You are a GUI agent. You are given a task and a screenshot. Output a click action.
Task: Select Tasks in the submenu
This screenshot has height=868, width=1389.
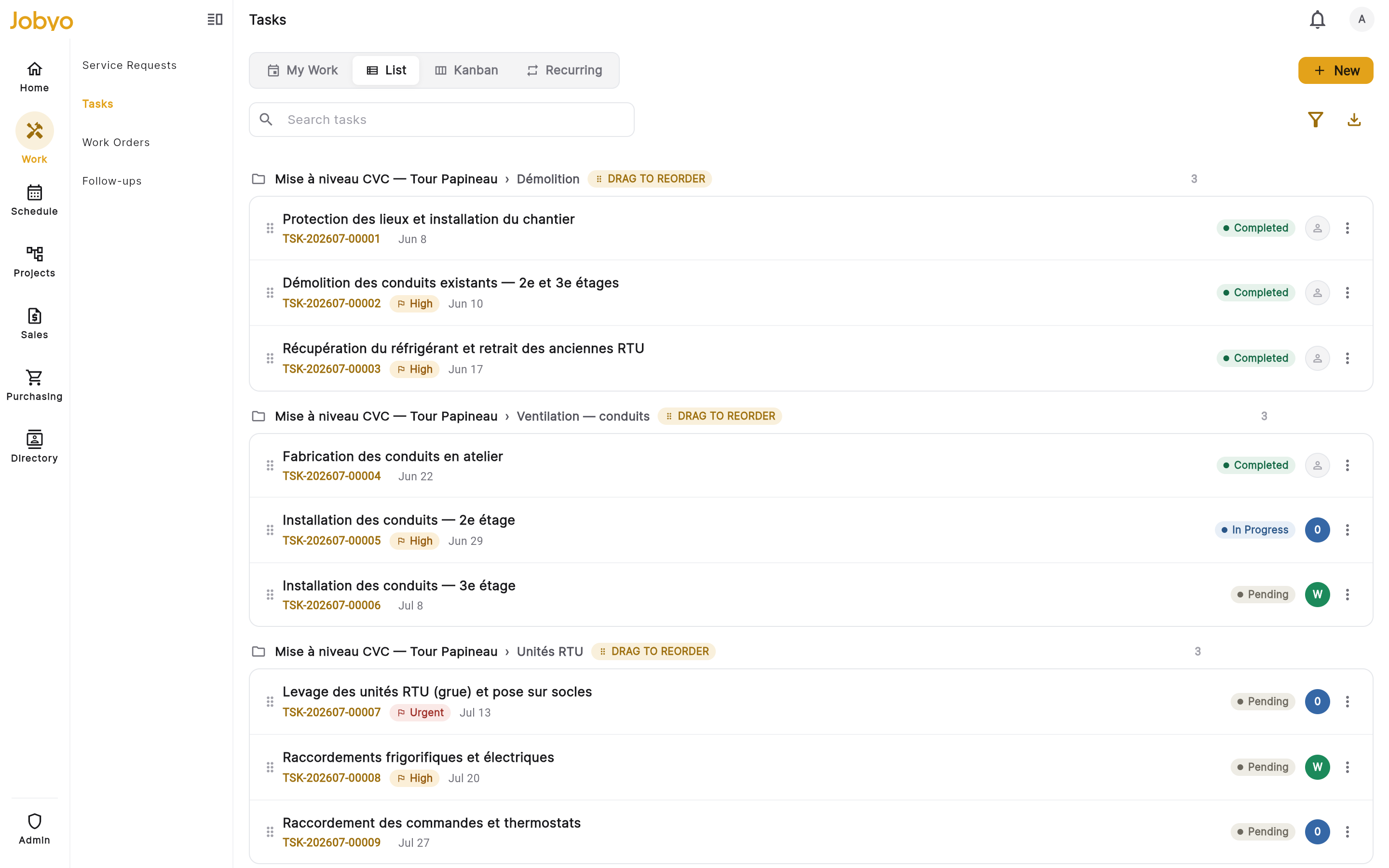pyautogui.click(x=97, y=104)
